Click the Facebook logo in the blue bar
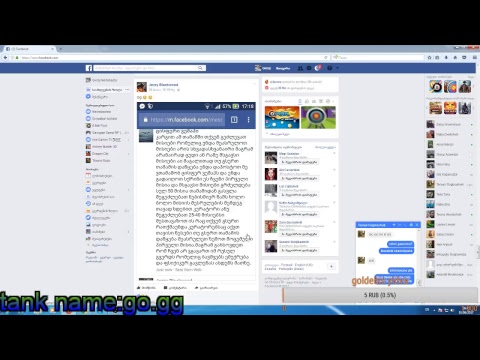This screenshot has height=360, width=480. pos(89,68)
